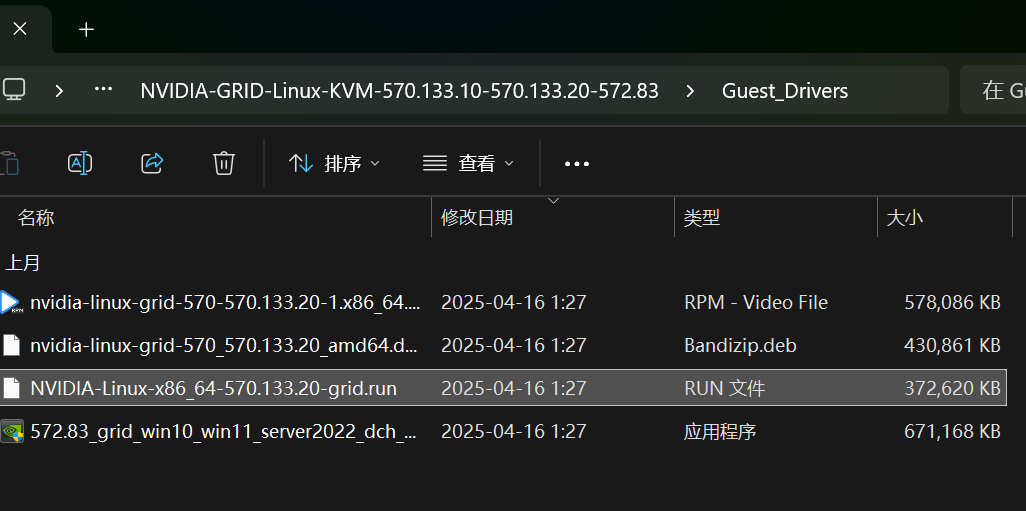The image size is (1026, 511).
Task: Click the 372,620 KB size value
Action: pyautogui.click(x=952, y=389)
